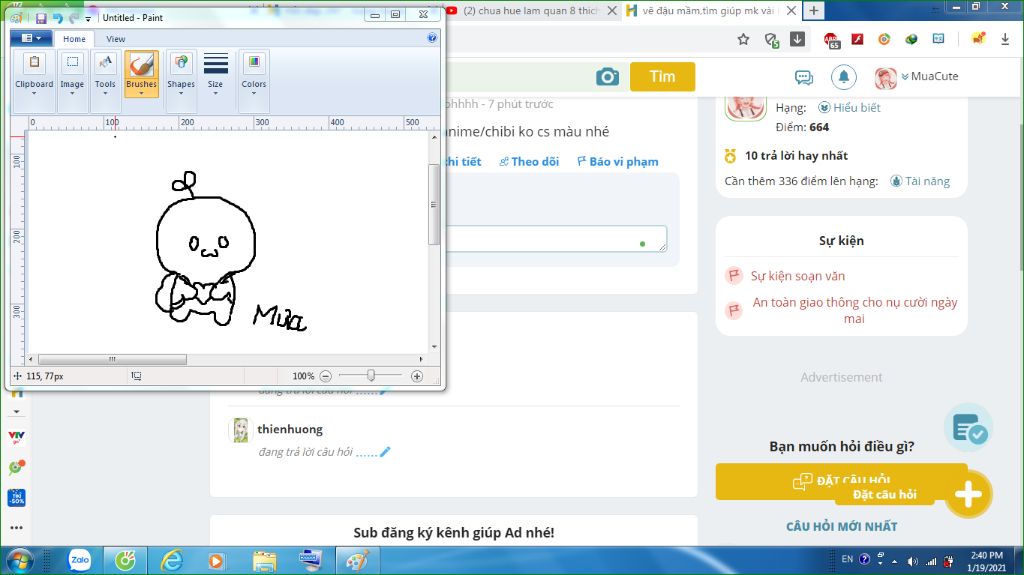
Task: Click the shield protection icon in address bar
Action: pos(771,40)
